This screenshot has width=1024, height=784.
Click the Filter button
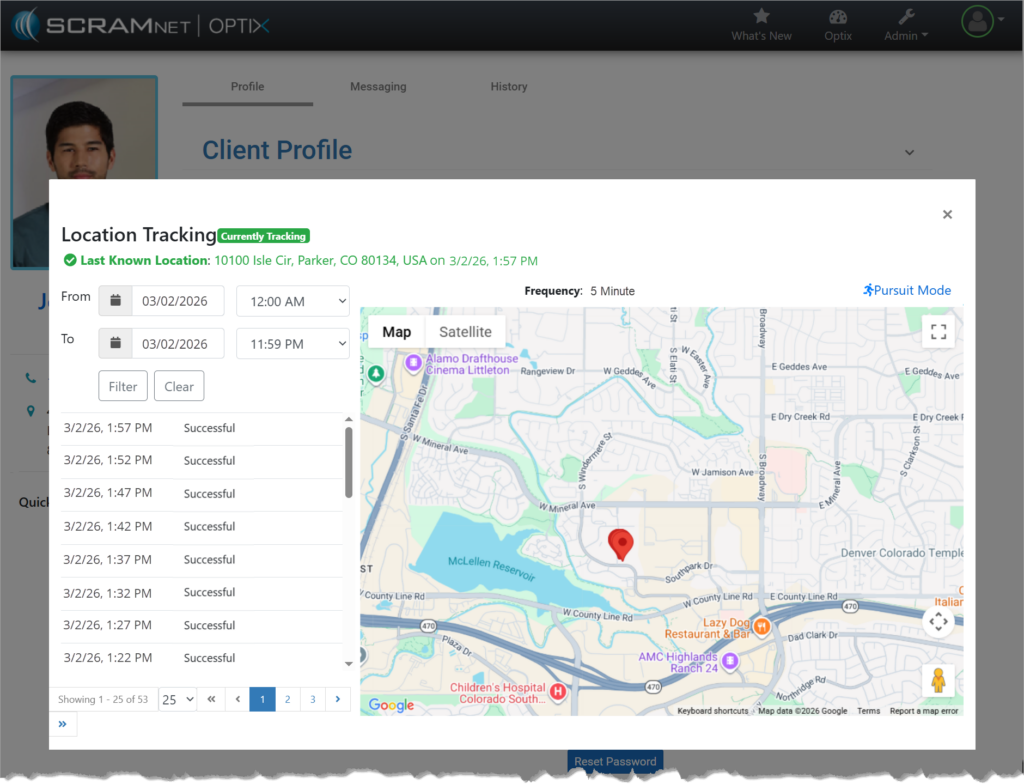[x=123, y=387]
